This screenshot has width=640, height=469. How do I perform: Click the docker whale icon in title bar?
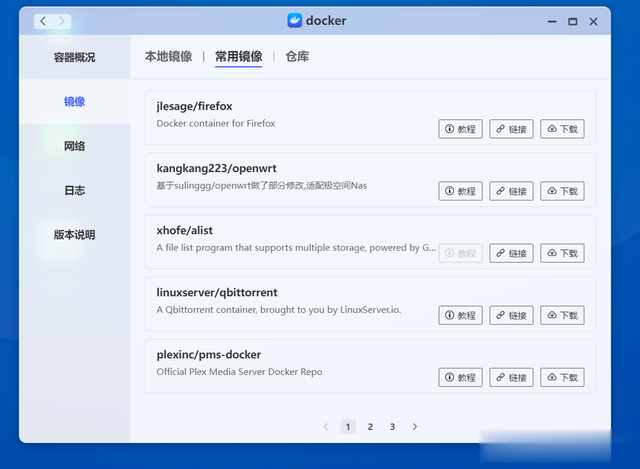(294, 20)
